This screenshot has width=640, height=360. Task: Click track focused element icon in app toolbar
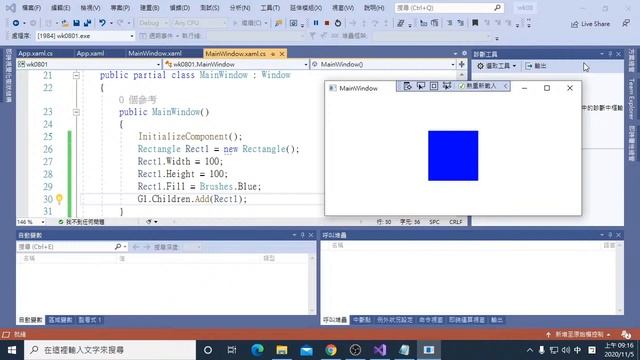[447, 86]
